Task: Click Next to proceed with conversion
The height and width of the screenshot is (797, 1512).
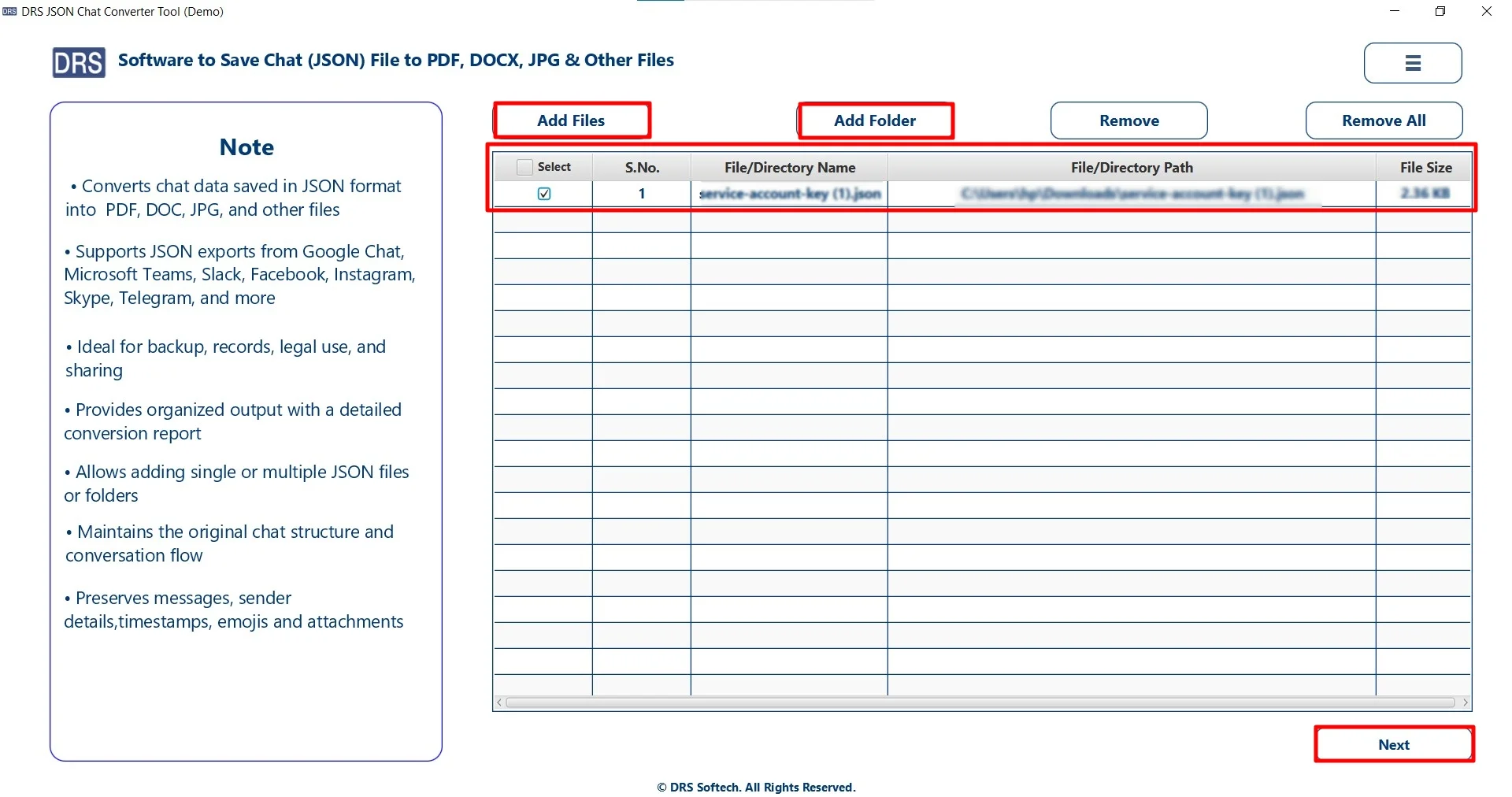Action: pos(1394,743)
